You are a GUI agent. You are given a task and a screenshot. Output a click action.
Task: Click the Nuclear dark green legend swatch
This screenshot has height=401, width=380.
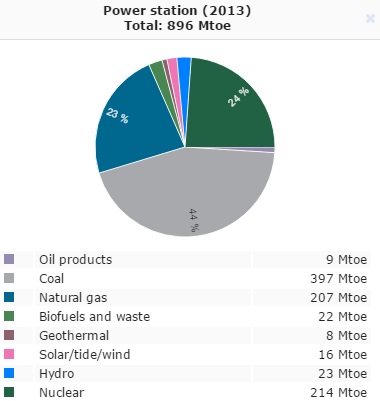(9, 392)
